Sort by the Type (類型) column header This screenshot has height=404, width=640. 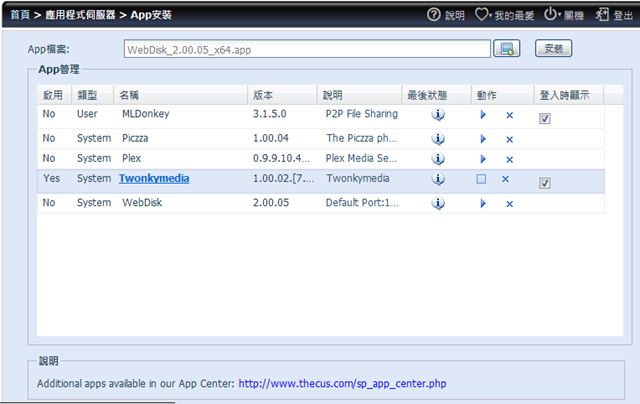tap(93, 95)
